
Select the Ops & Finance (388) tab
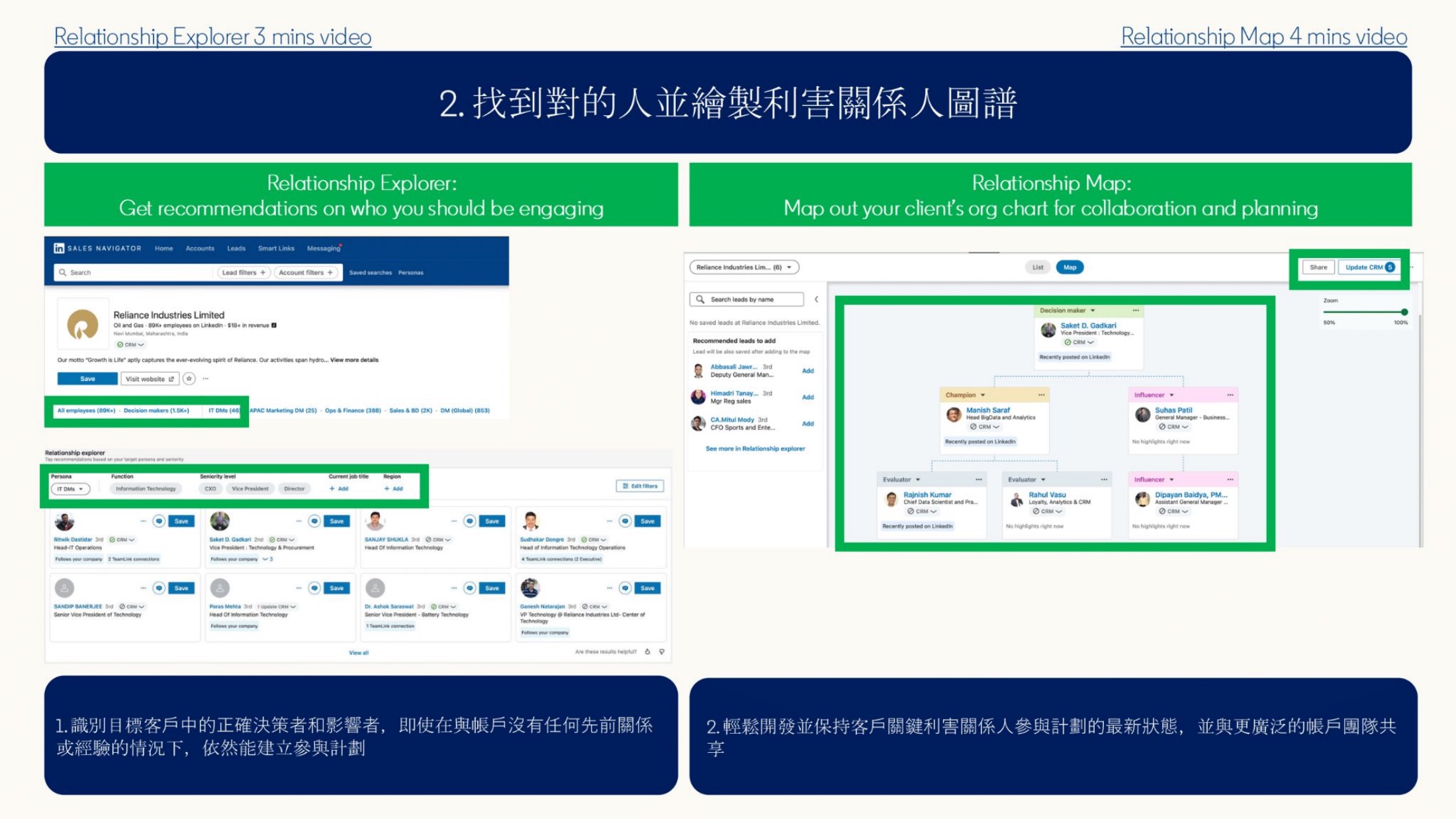(353, 411)
